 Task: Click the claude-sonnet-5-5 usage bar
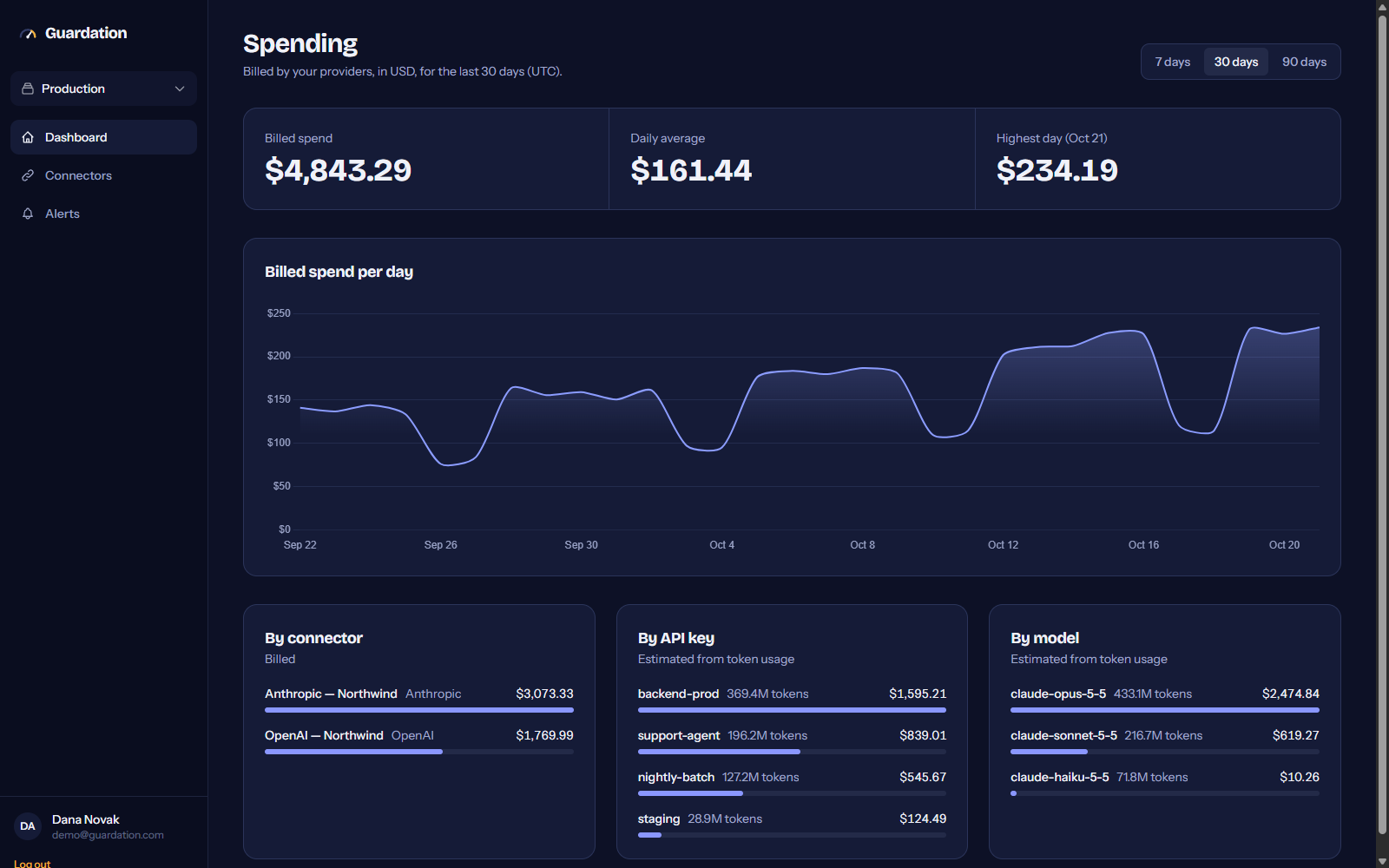pos(1165,752)
